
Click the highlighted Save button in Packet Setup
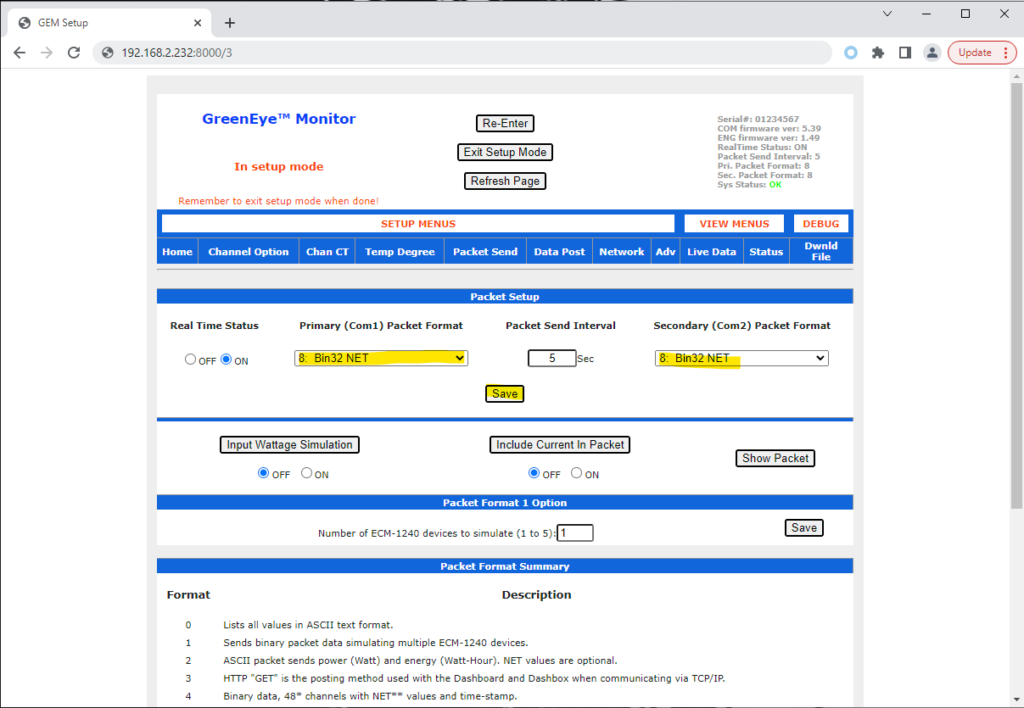click(x=505, y=394)
